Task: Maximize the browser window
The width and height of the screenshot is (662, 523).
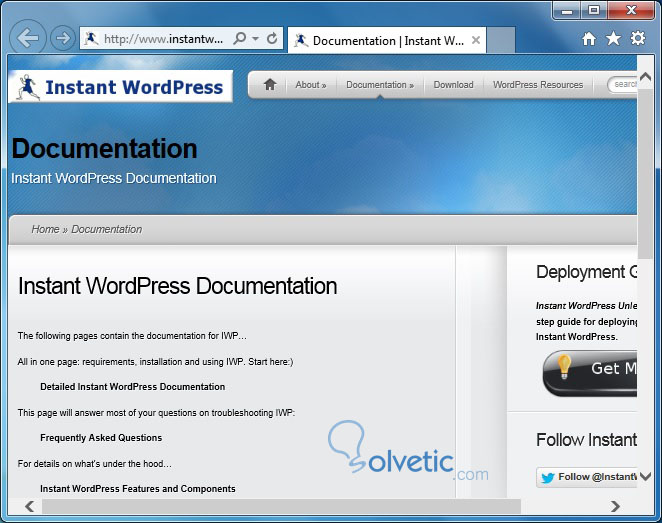Action: click(x=594, y=11)
